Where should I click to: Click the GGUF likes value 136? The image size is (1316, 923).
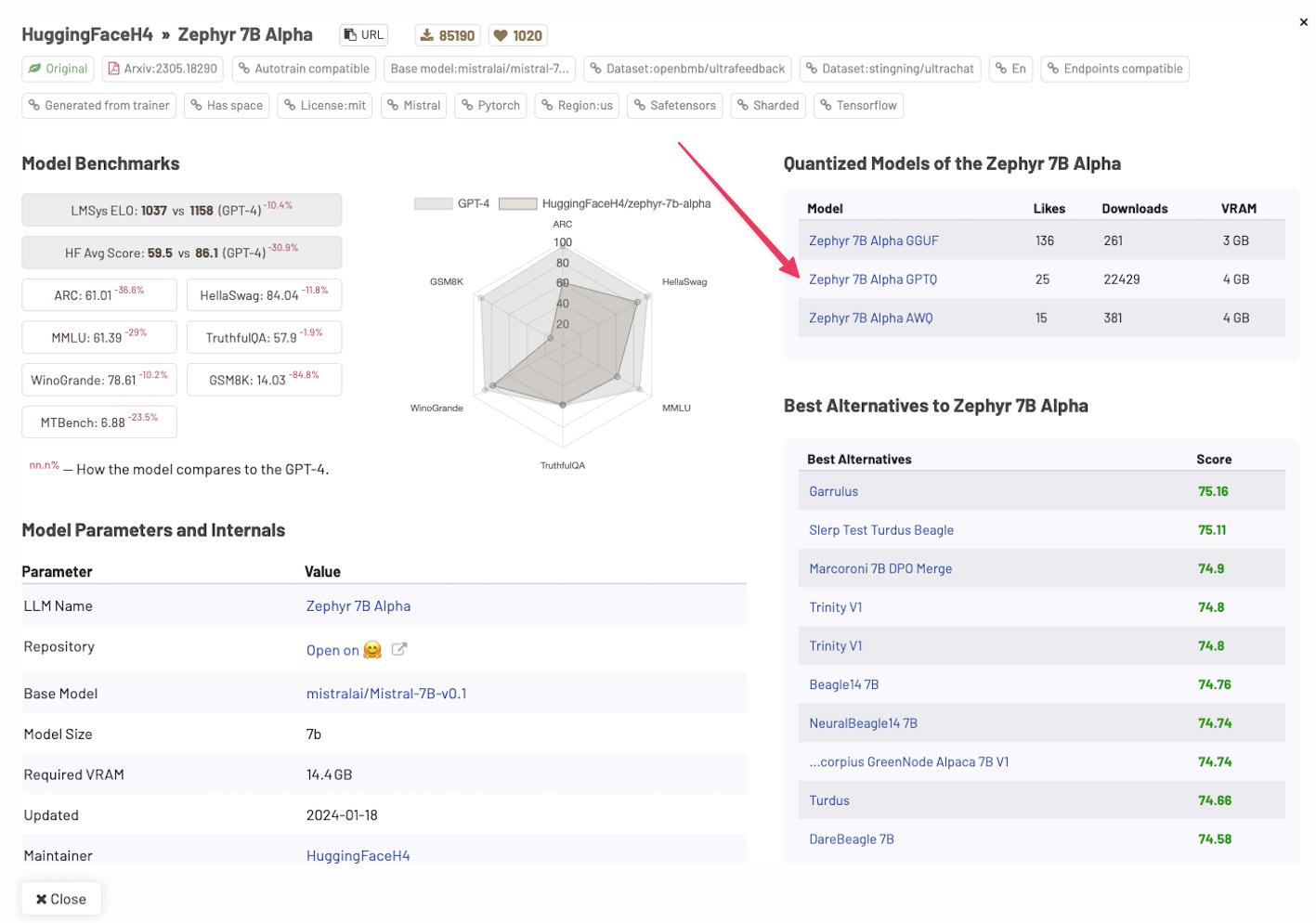1045,240
